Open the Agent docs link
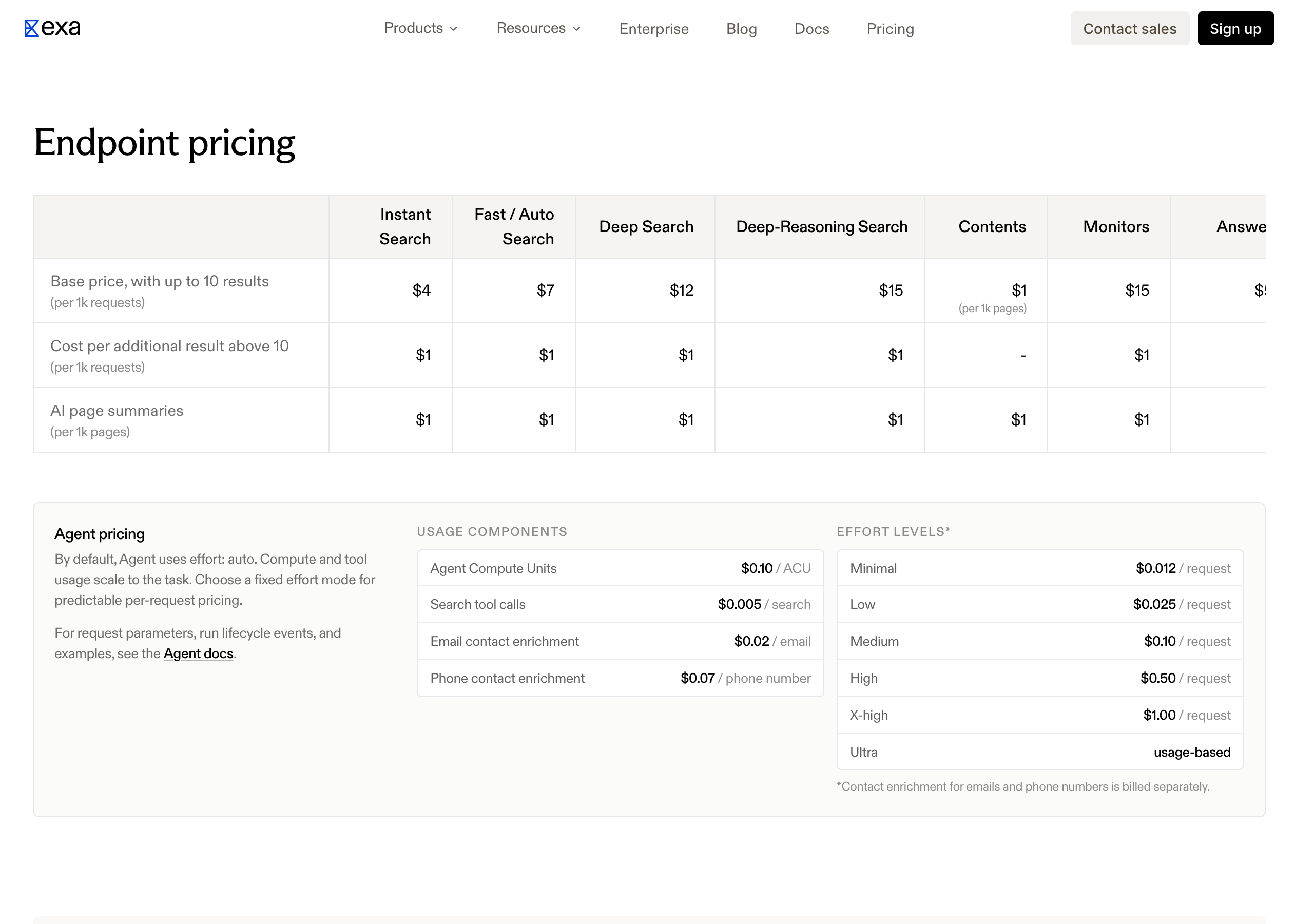1314x924 pixels. click(198, 653)
